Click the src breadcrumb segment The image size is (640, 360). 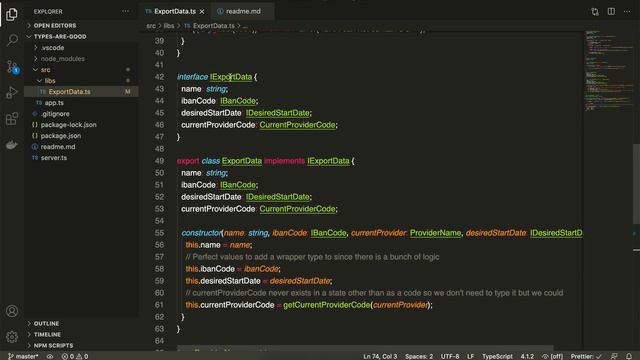(151, 26)
